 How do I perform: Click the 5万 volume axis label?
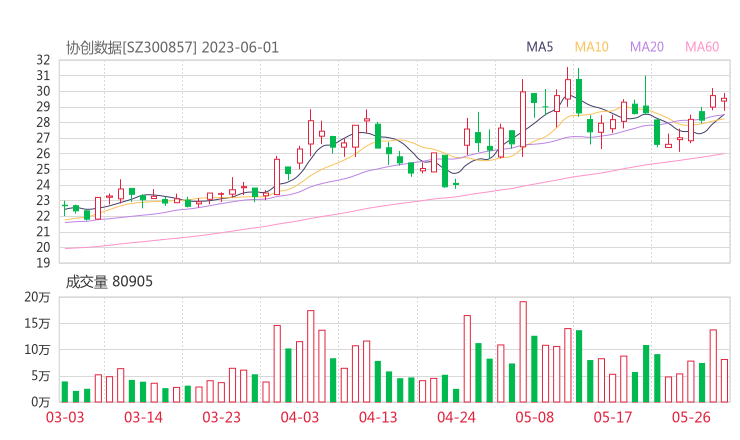tap(40, 376)
